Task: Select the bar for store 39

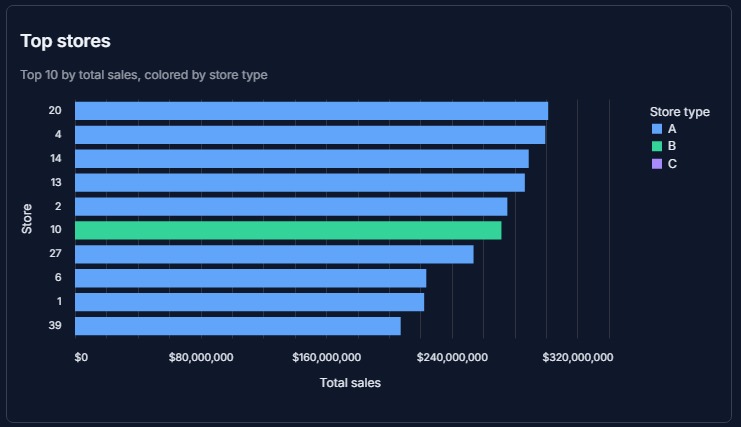Action: [238, 326]
